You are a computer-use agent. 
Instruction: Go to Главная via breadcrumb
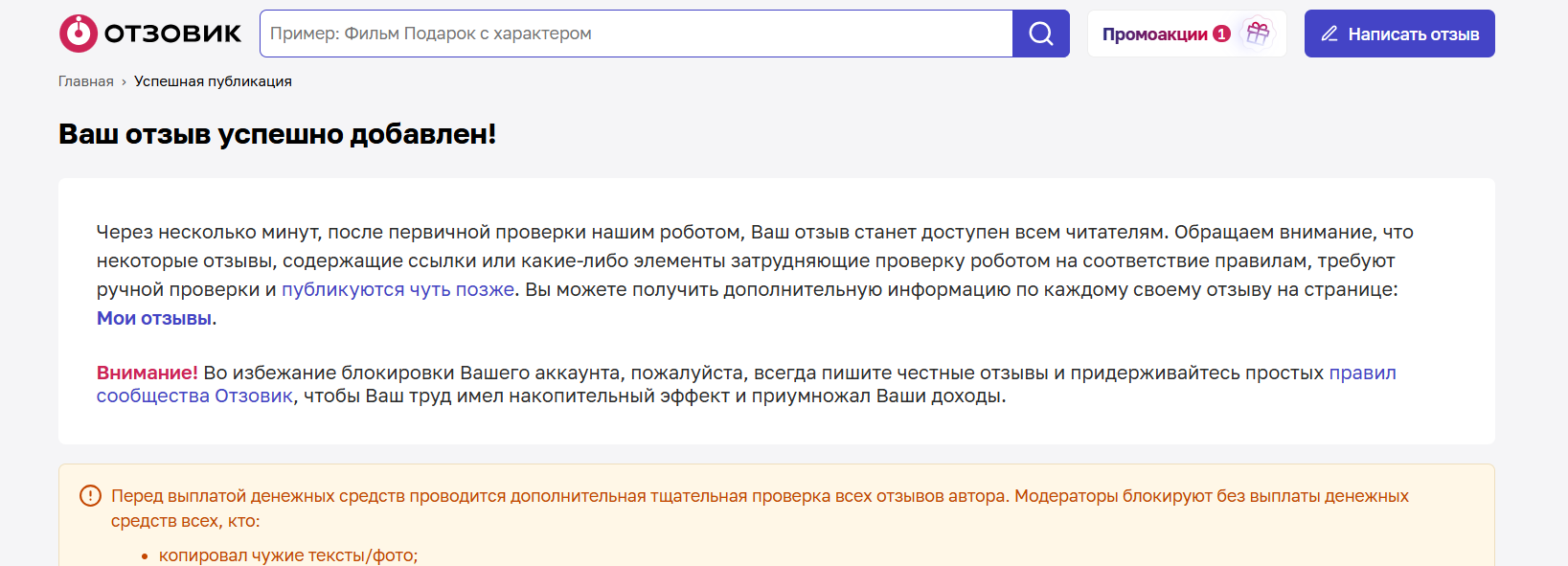coord(86,81)
